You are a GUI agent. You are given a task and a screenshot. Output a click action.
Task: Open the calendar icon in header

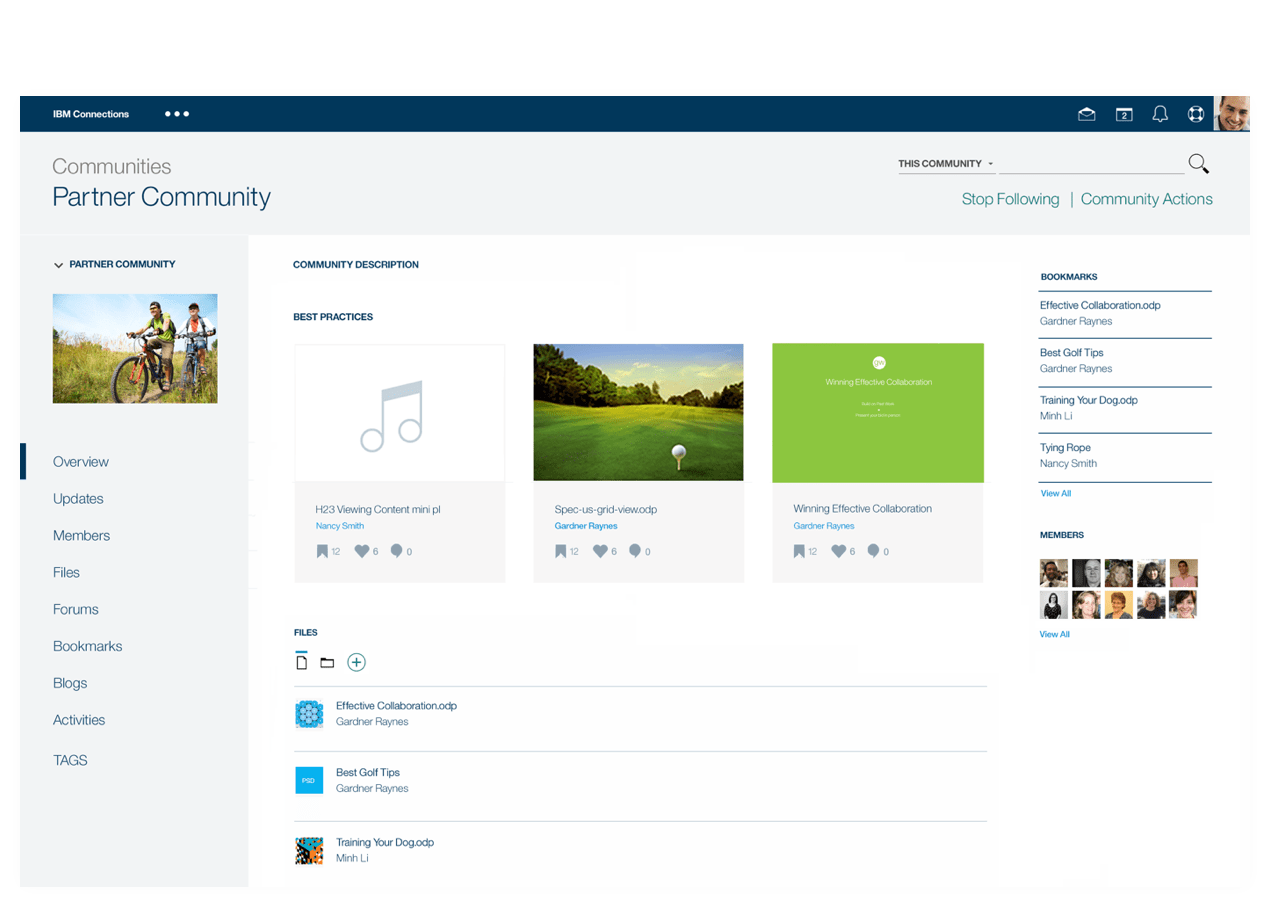pyautogui.click(x=1124, y=114)
